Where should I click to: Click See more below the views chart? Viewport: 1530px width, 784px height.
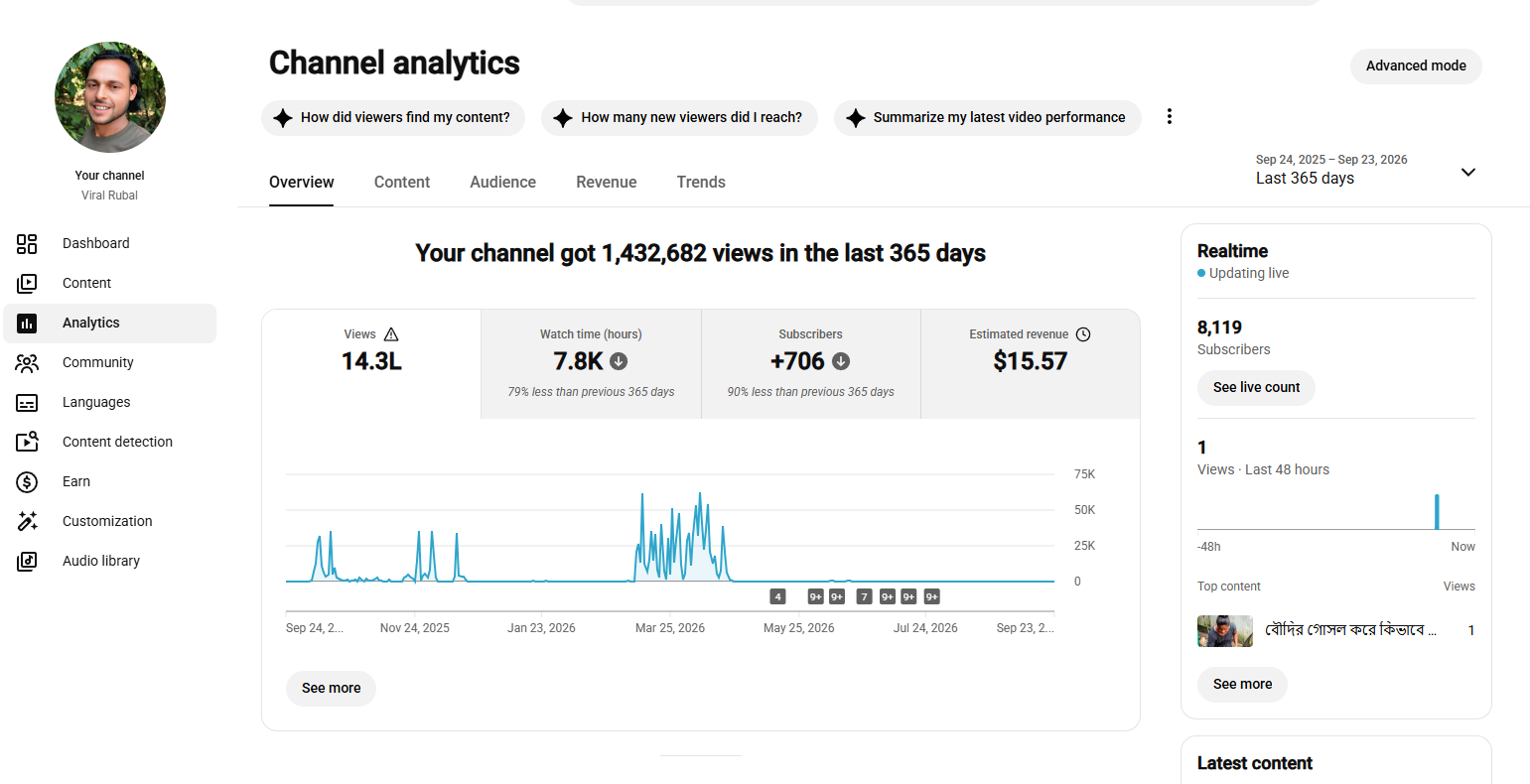tap(332, 689)
